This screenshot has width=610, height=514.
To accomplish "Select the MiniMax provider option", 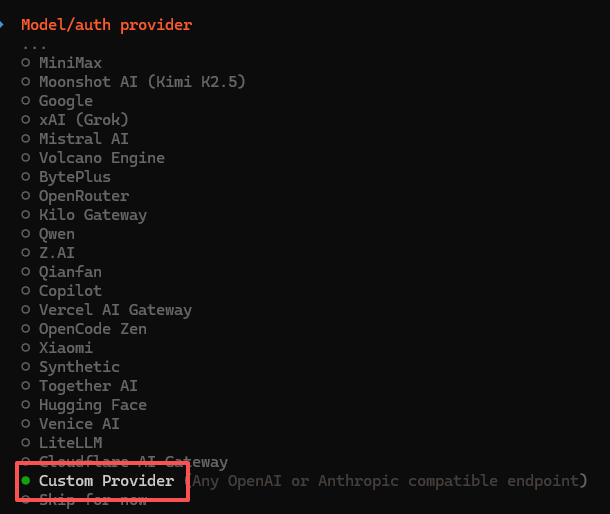I will (x=70, y=63).
